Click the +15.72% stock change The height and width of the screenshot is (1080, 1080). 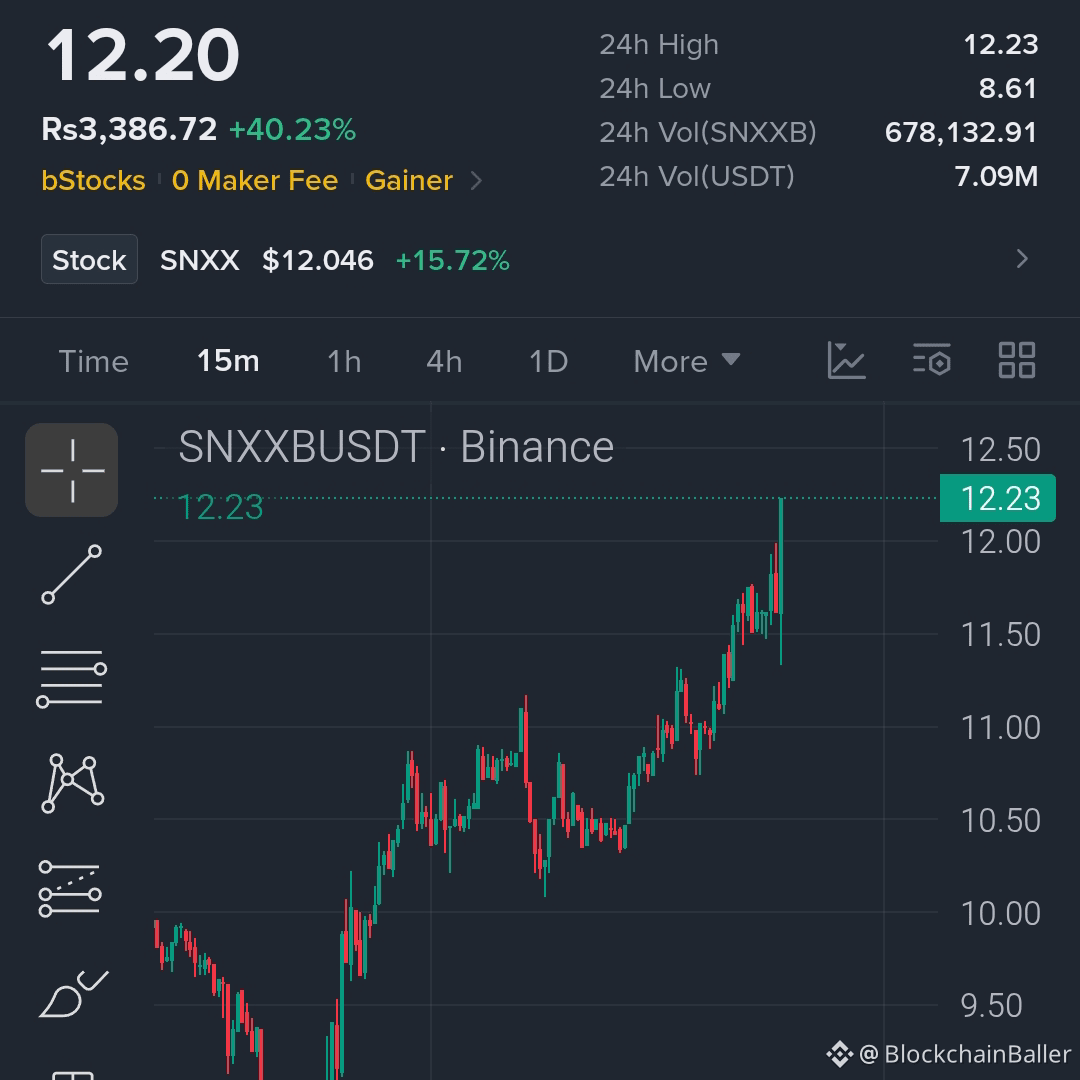point(453,260)
